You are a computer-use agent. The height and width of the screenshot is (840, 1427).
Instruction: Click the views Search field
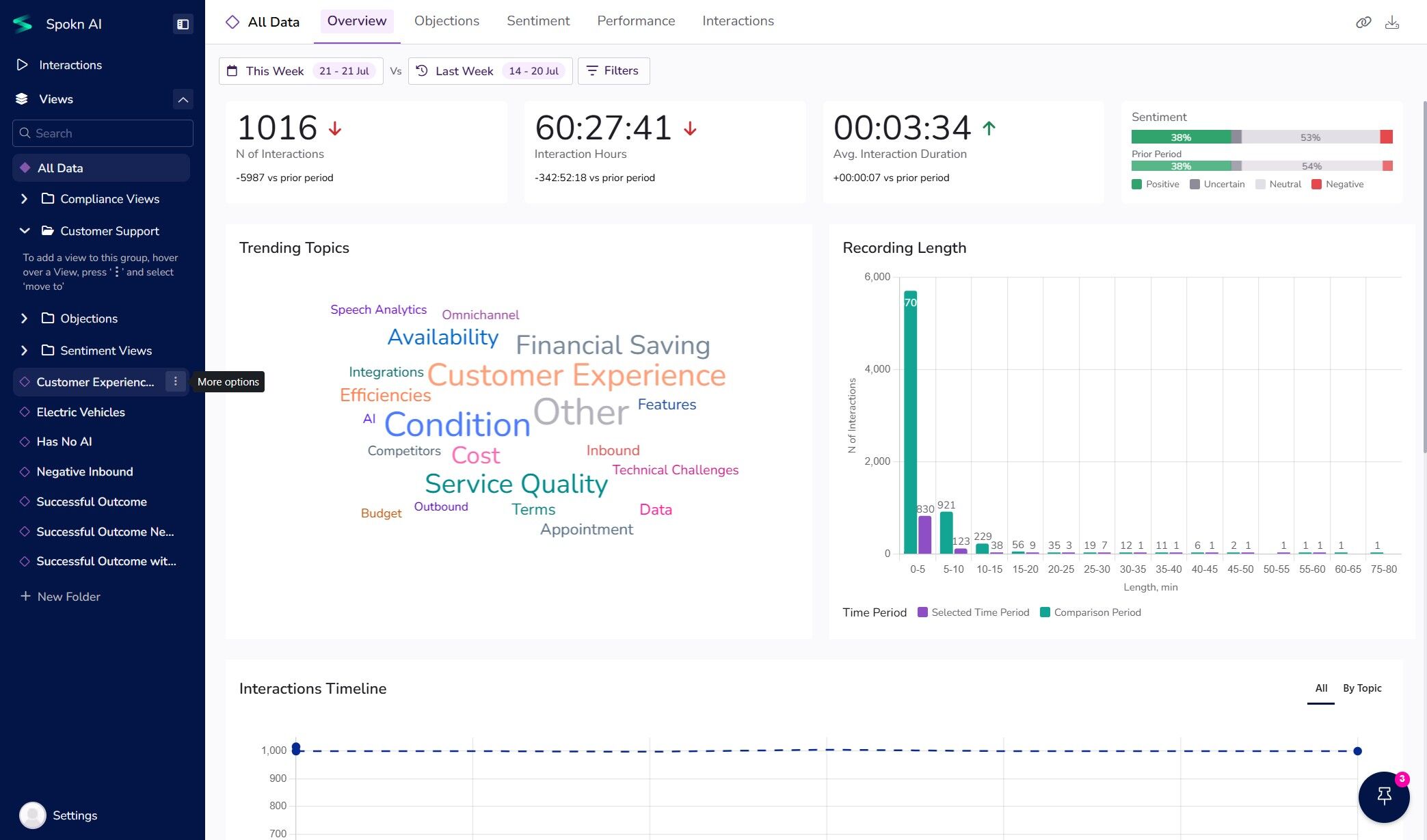tap(103, 133)
